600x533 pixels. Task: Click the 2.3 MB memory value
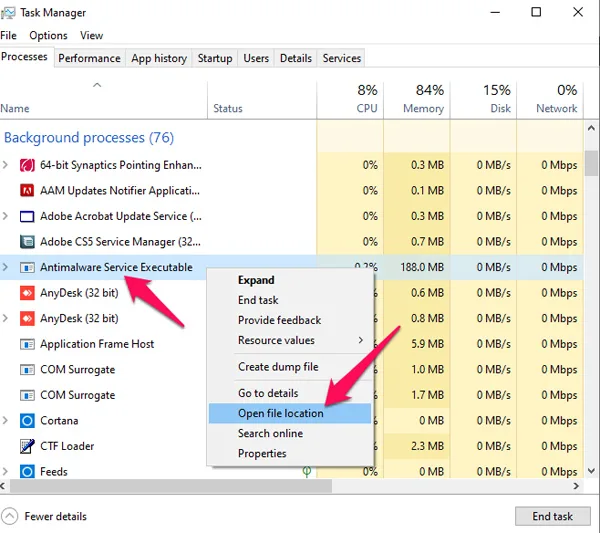coord(427,446)
